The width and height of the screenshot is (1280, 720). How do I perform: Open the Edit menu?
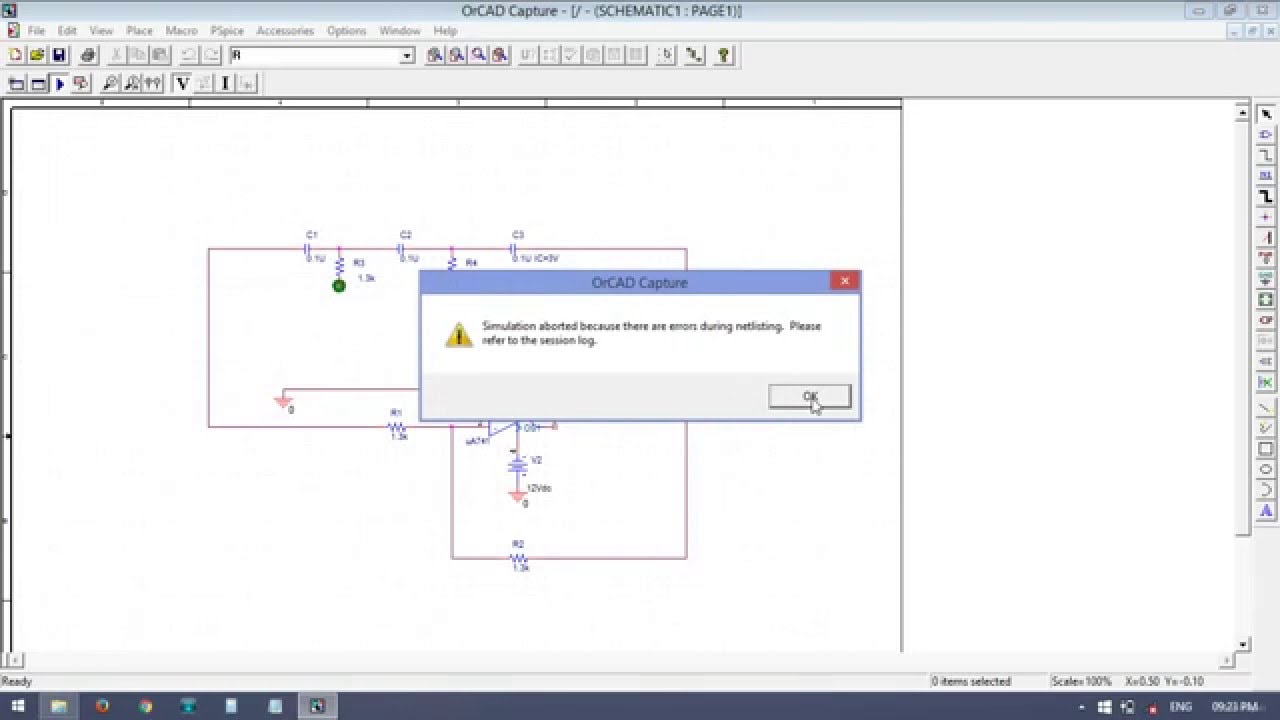pyautogui.click(x=67, y=31)
